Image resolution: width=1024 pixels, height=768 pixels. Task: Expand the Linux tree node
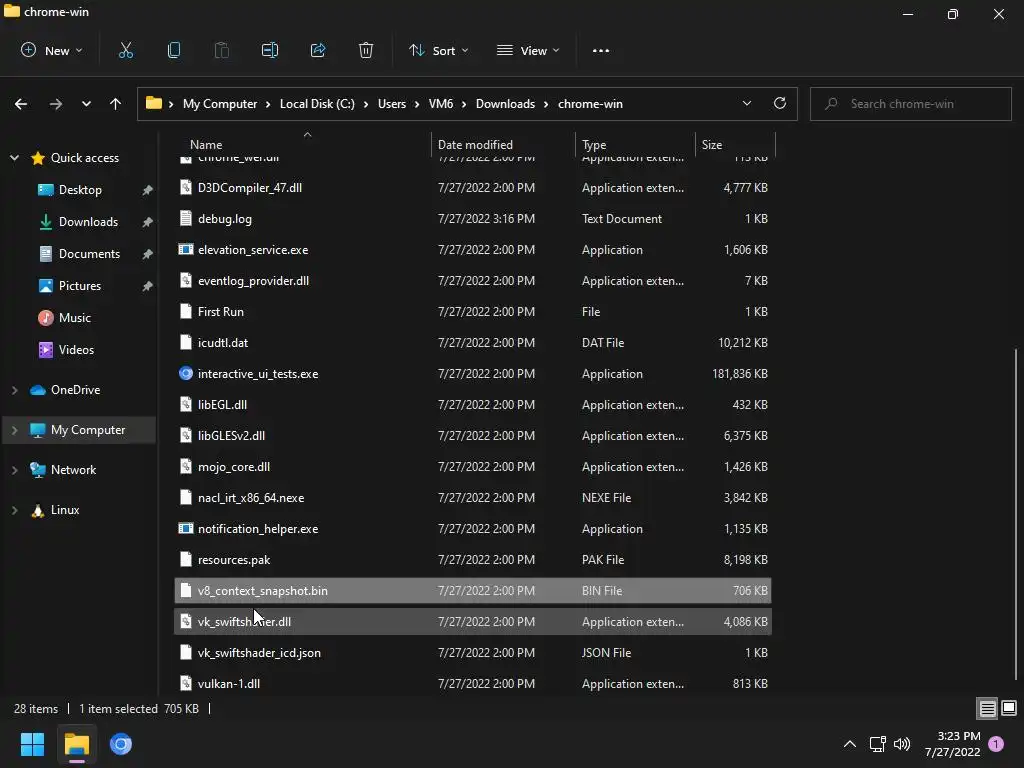coord(14,510)
